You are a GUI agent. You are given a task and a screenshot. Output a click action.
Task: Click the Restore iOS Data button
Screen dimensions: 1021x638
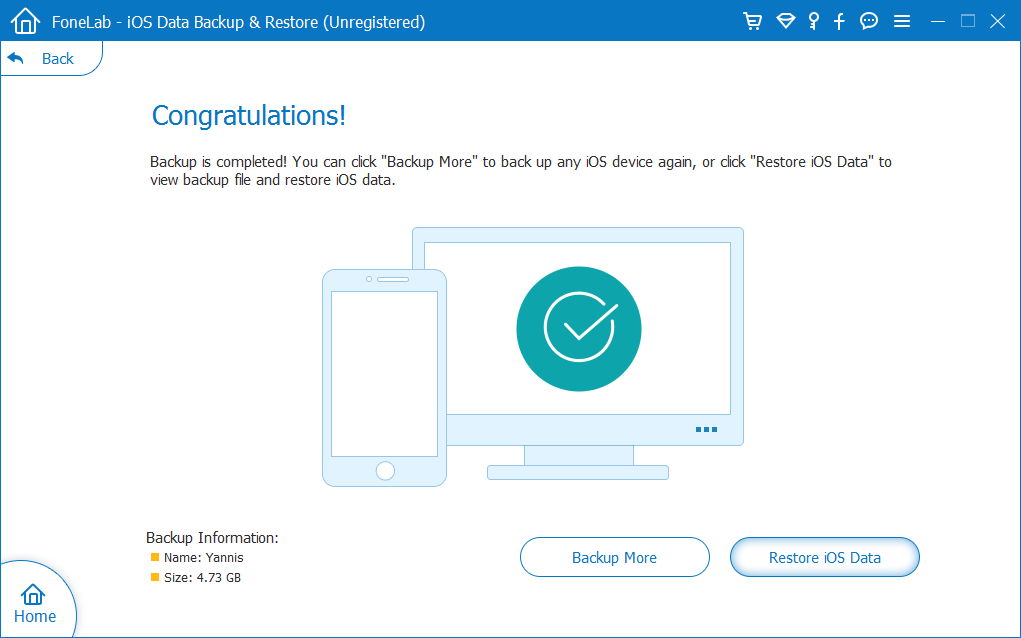tap(824, 557)
